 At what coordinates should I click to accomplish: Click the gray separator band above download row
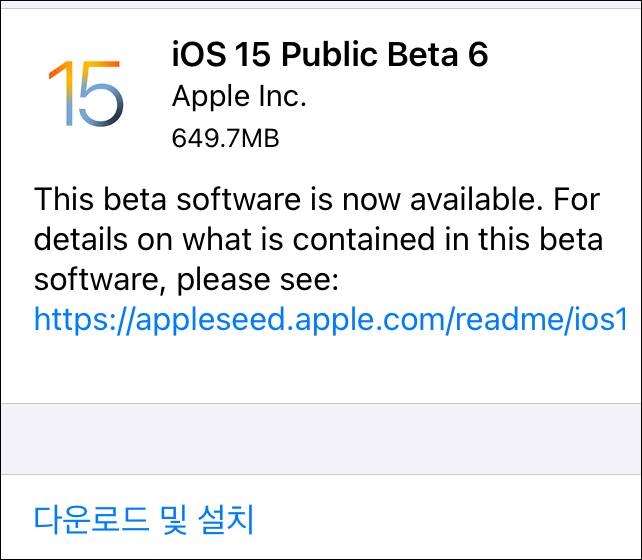click(x=320, y=438)
